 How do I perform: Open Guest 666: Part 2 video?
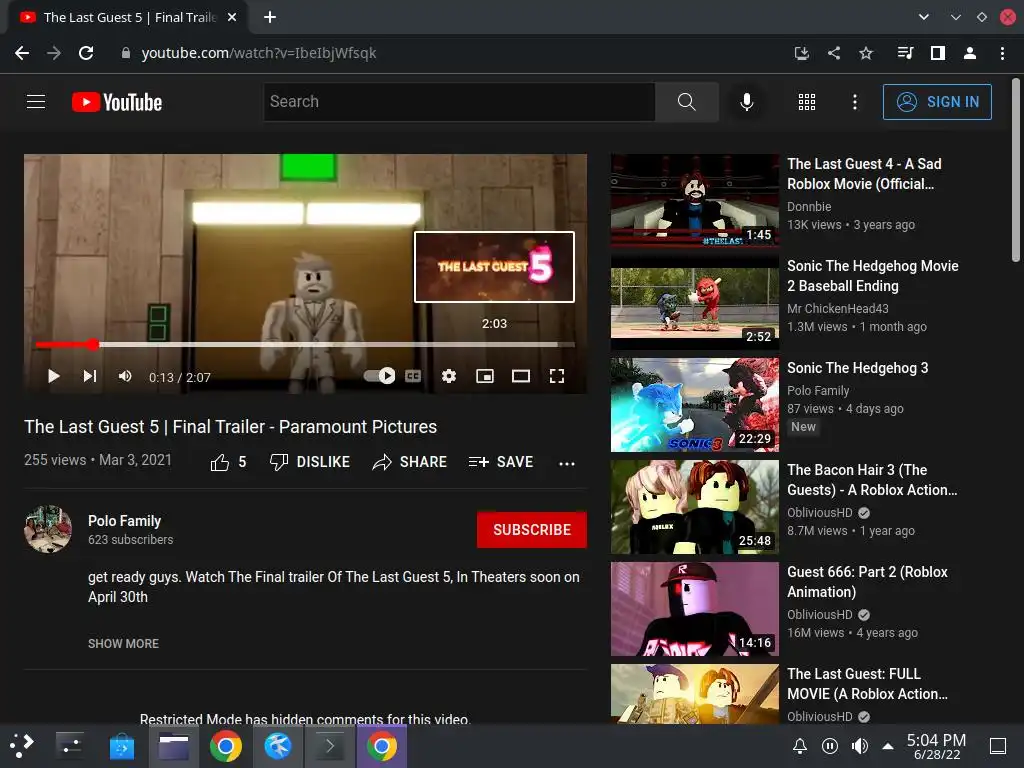(867, 582)
